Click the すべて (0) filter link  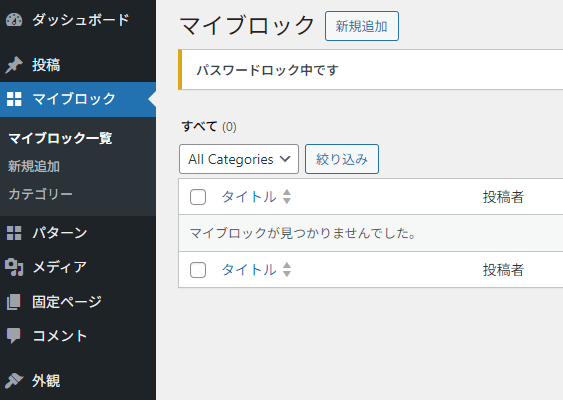(209, 126)
